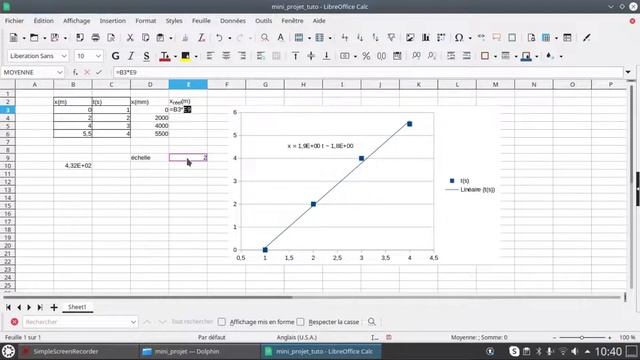
Task: Click the Freeze rows and columns icon
Action: tap(546, 38)
